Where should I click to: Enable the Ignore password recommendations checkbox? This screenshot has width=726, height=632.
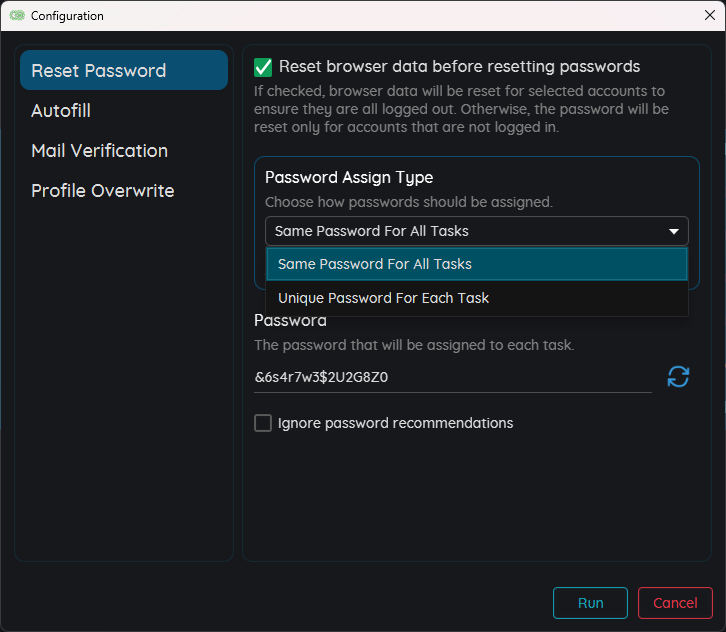click(263, 423)
